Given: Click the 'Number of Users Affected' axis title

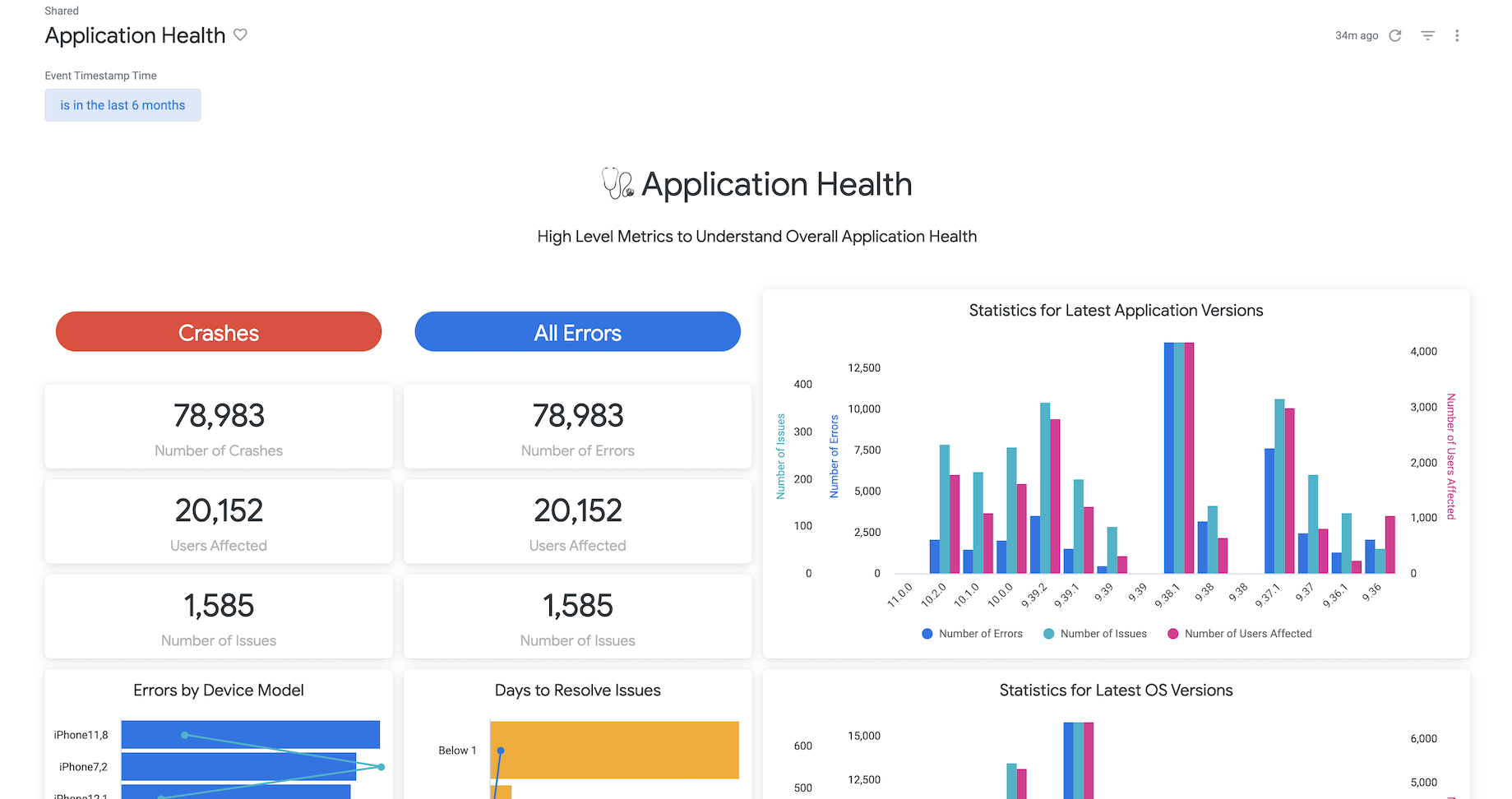Looking at the screenshot, I should tap(1451, 456).
